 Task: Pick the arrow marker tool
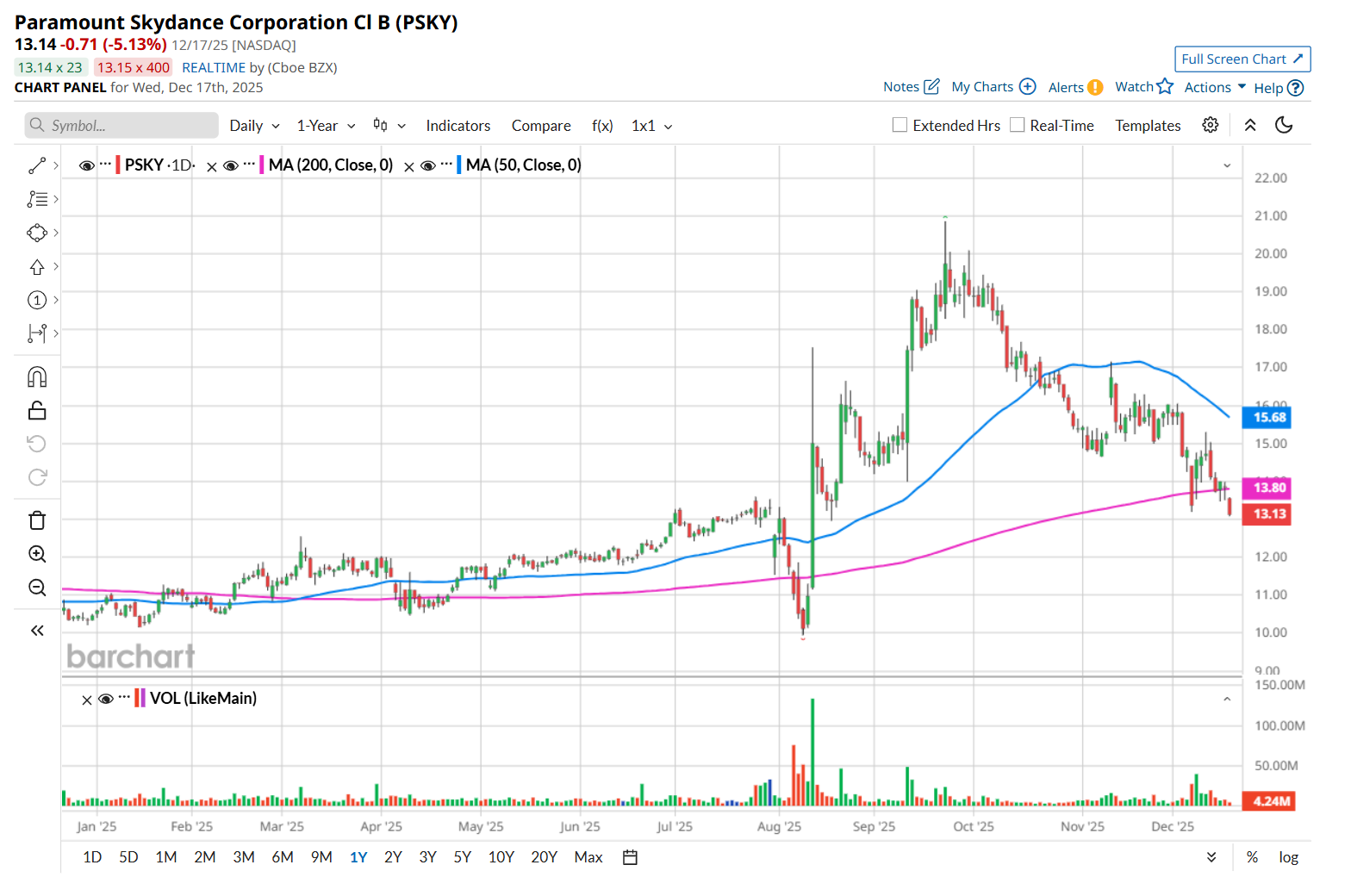[37, 266]
